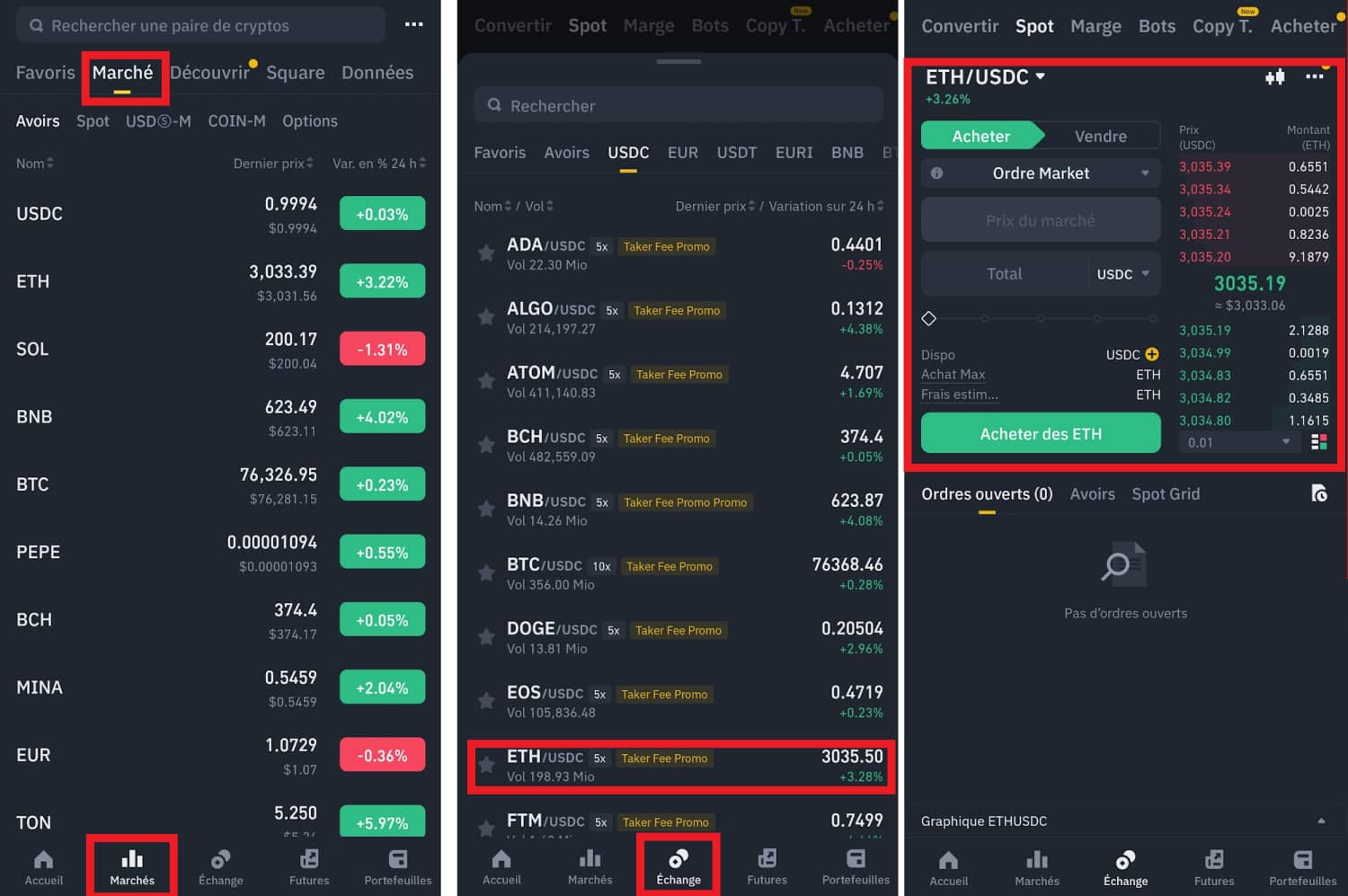Image resolution: width=1348 pixels, height=896 pixels.
Task: Switch to the Vendre side of the order panel
Action: pyautogui.click(x=1100, y=136)
